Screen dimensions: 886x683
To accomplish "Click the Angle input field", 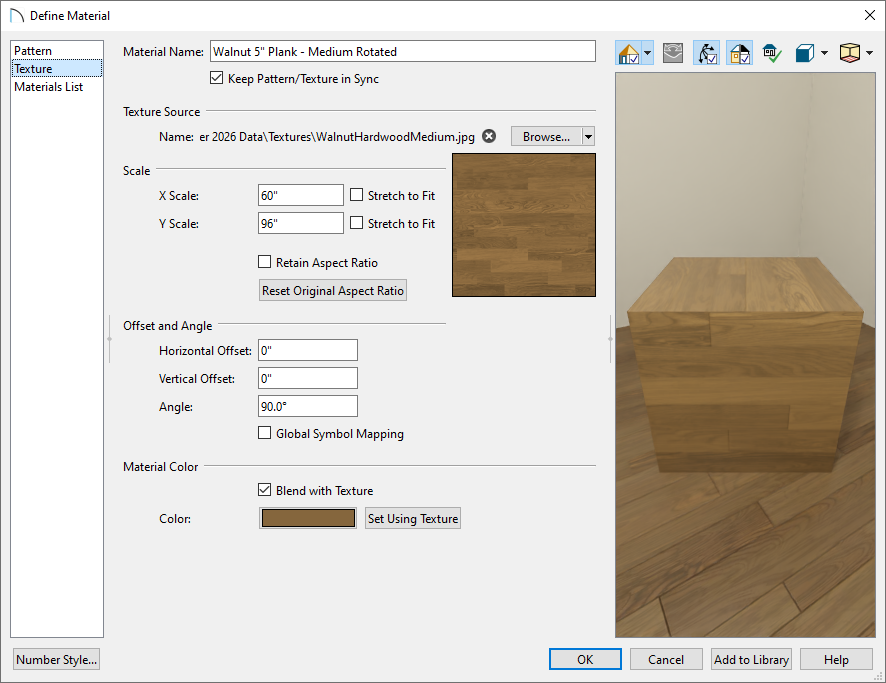I will 307,405.
